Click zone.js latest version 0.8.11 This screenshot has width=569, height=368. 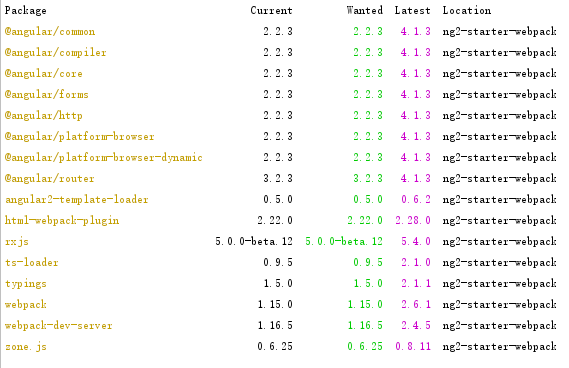click(x=413, y=347)
